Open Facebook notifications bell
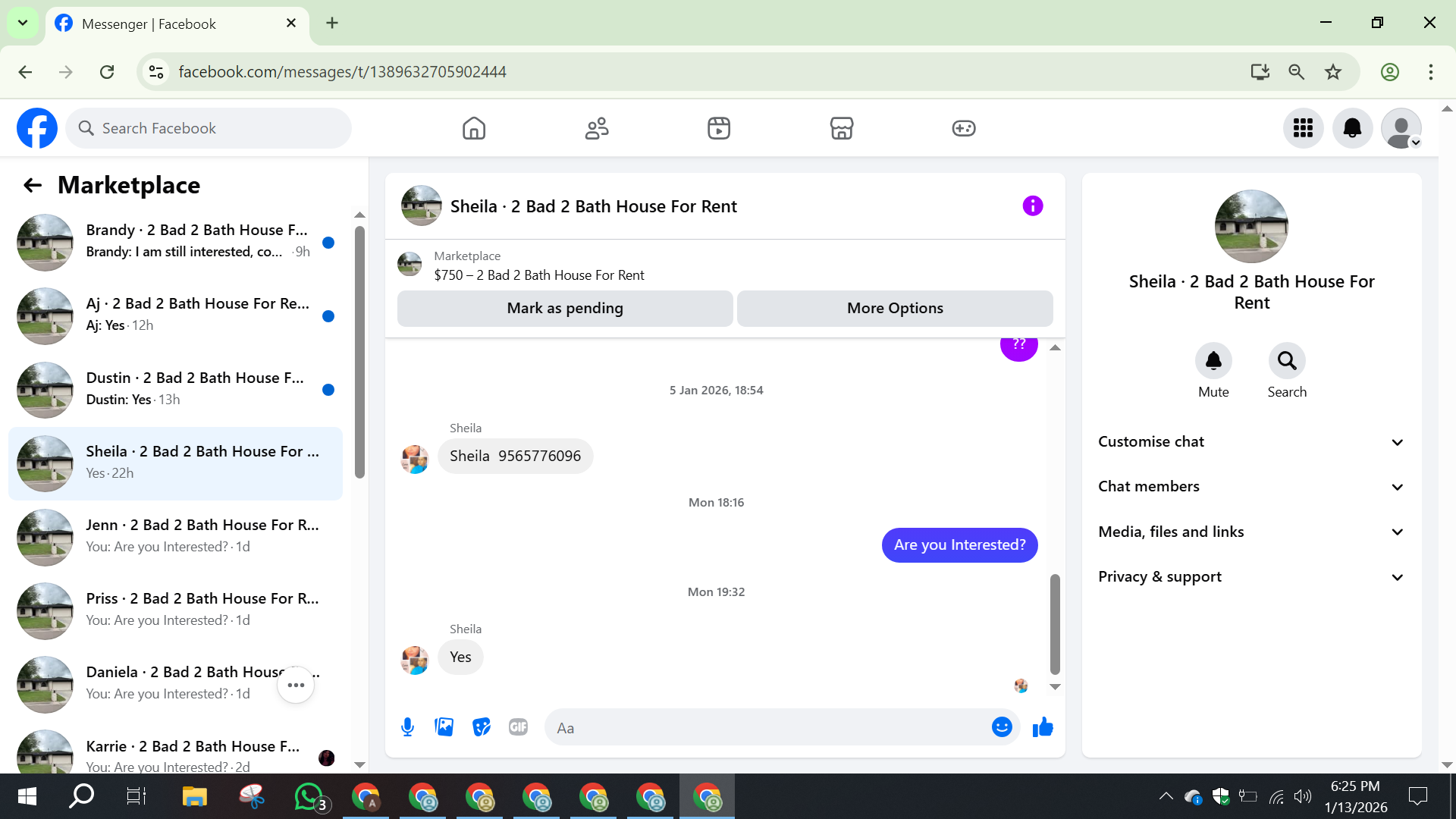The image size is (1456, 819). (x=1352, y=128)
